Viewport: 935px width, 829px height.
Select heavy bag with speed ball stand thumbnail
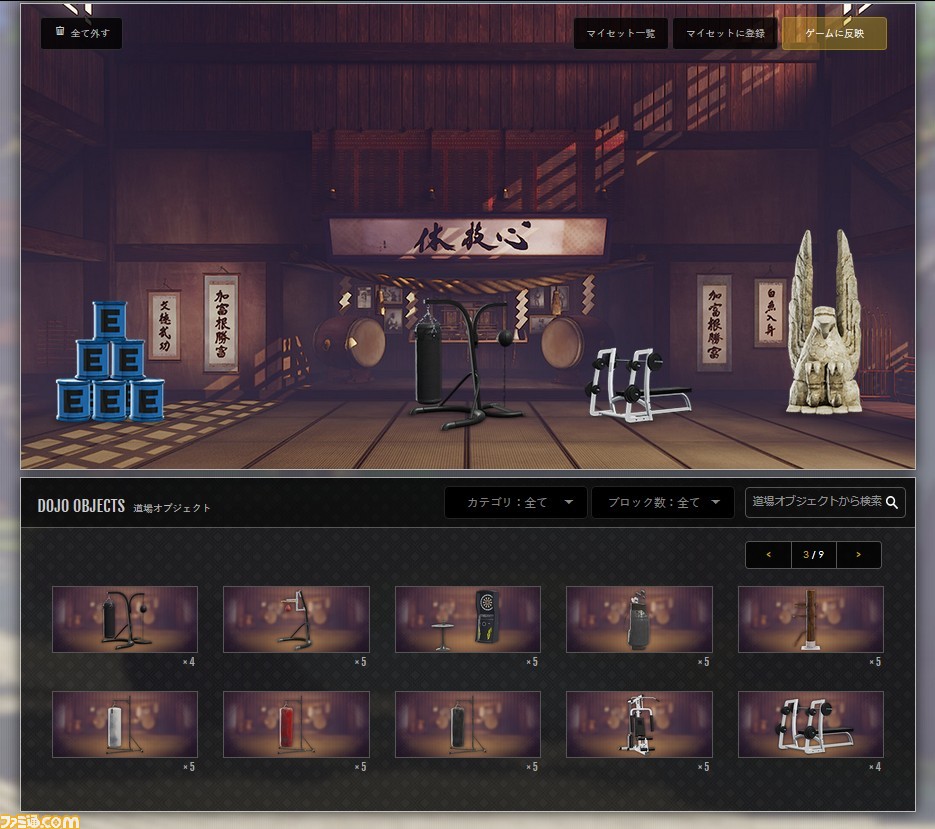click(125, 619)
